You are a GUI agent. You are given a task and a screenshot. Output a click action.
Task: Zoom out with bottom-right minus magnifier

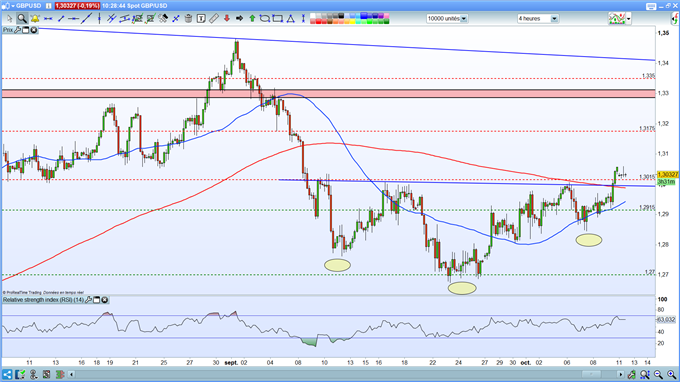coord(658,375)
